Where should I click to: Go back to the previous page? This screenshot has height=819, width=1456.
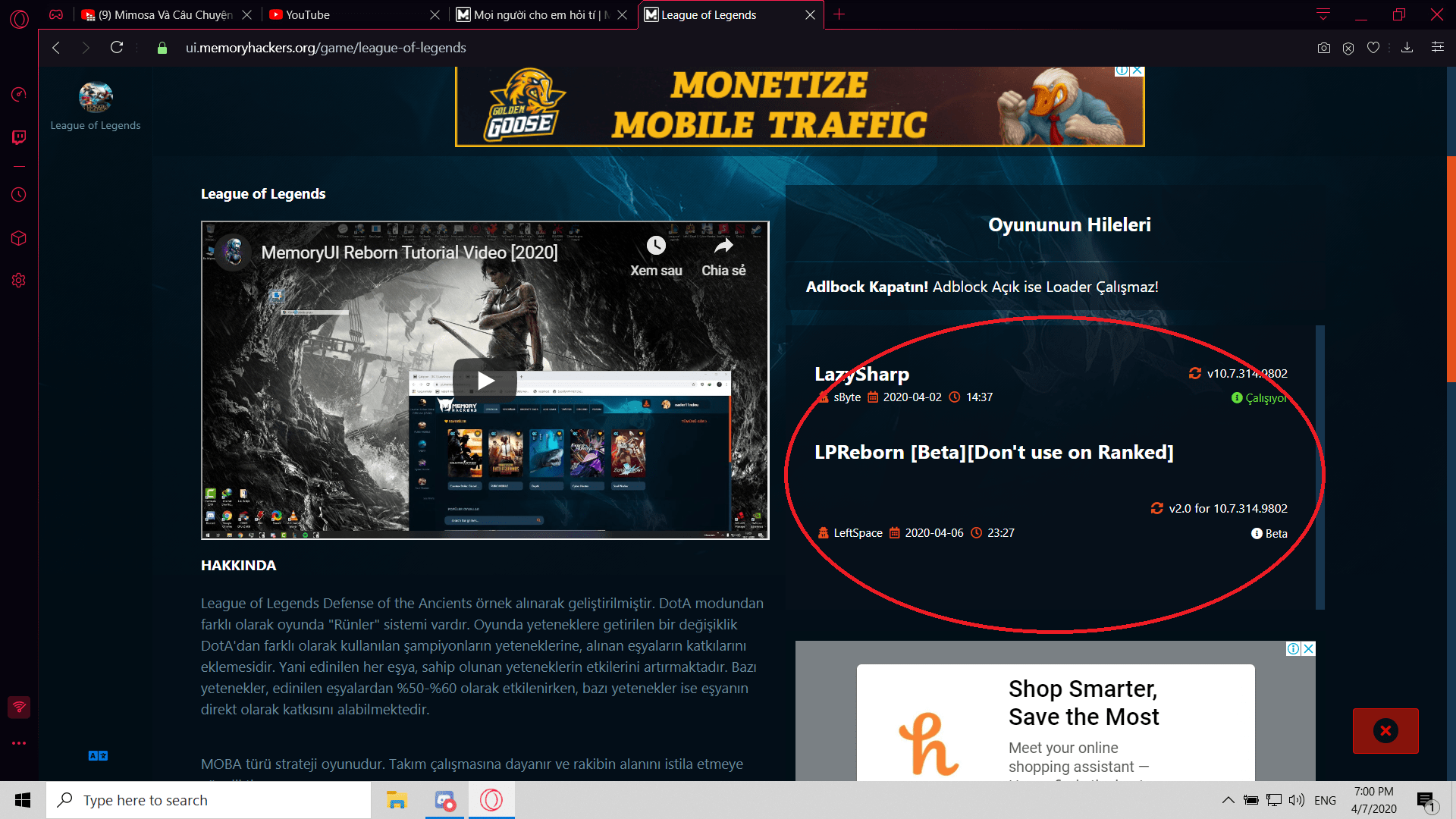(56, 48)
